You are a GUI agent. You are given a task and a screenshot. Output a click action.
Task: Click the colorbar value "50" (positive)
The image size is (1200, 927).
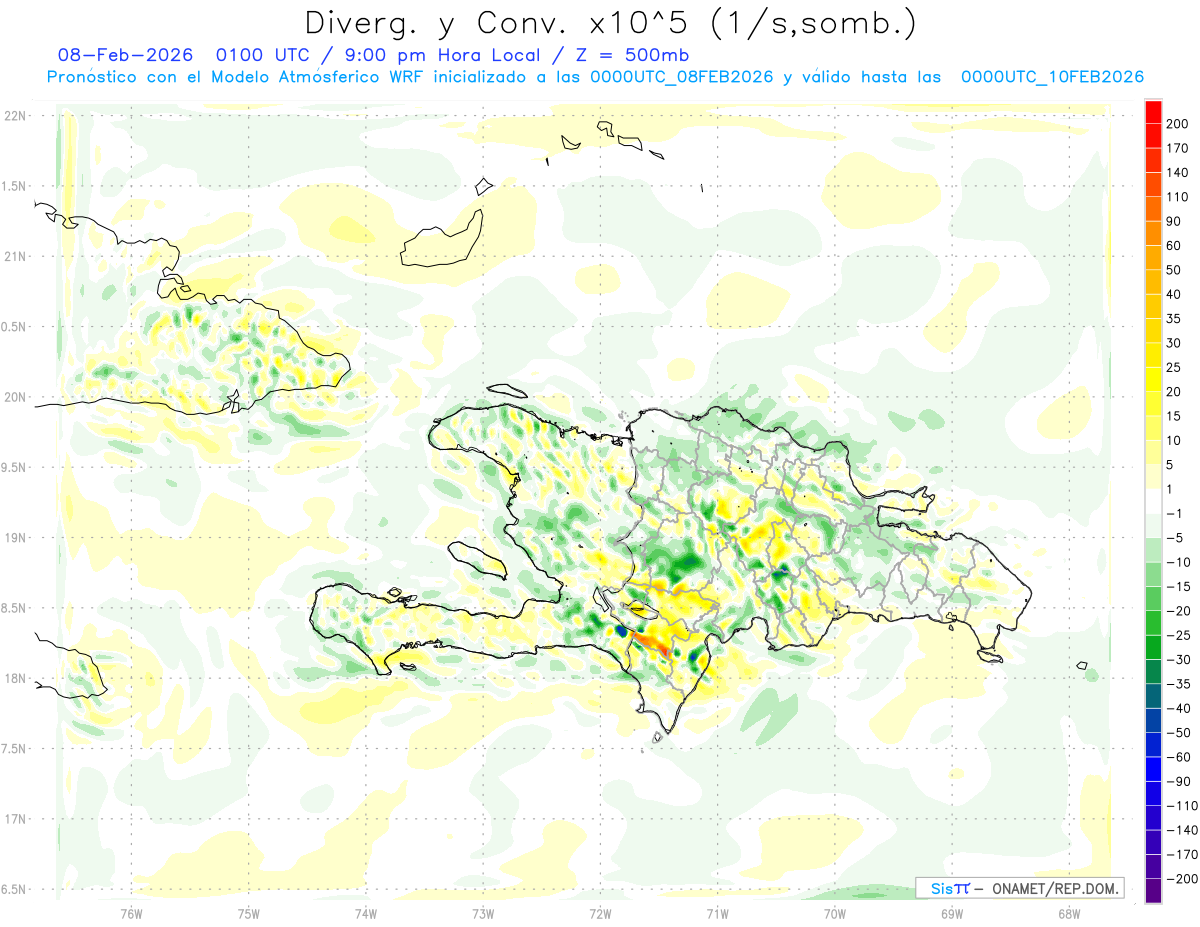coord(1174,270)
